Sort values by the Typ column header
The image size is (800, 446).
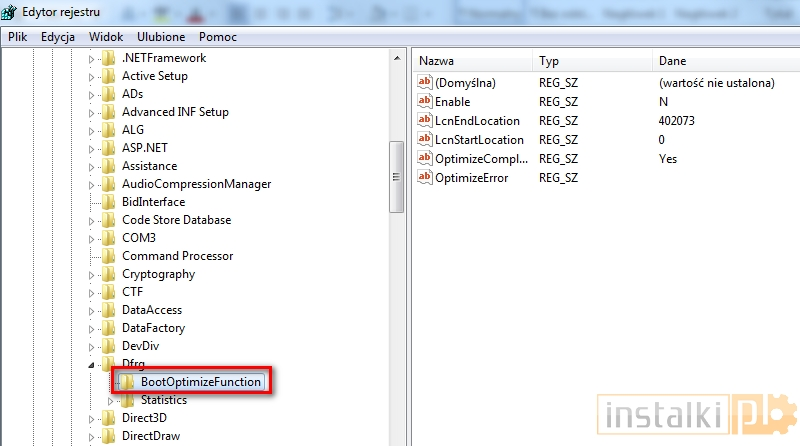592,61
